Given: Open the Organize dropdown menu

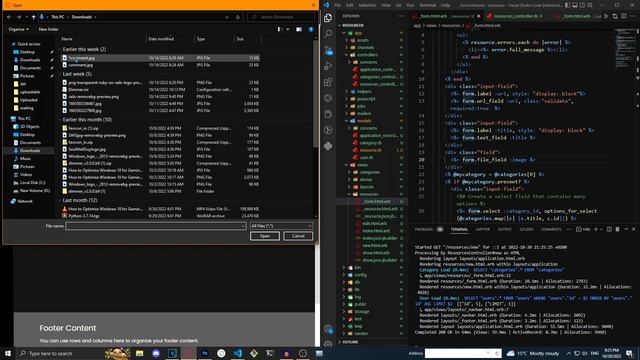Looking at the screenshot, I should [18, 29].
